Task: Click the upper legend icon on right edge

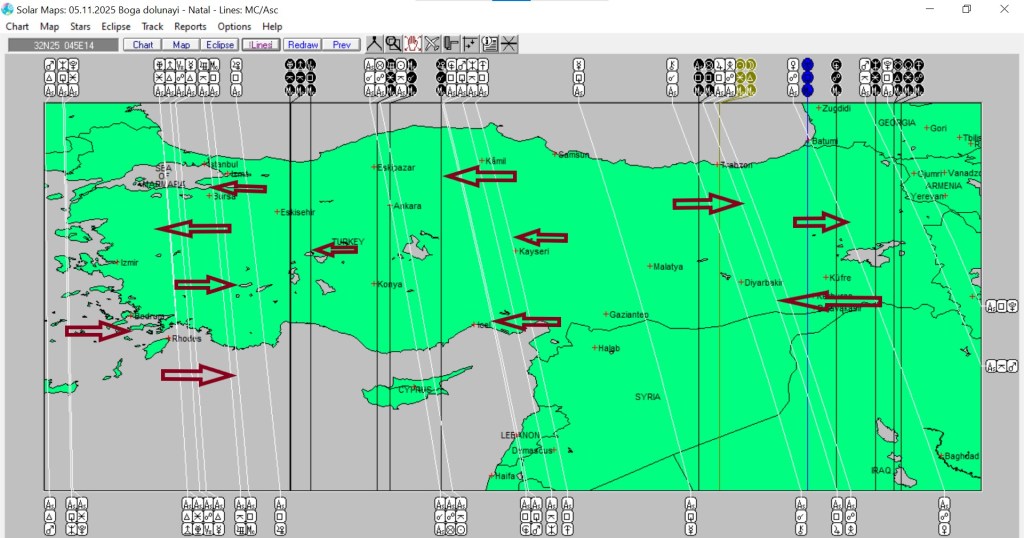Action: coord(997,306)
